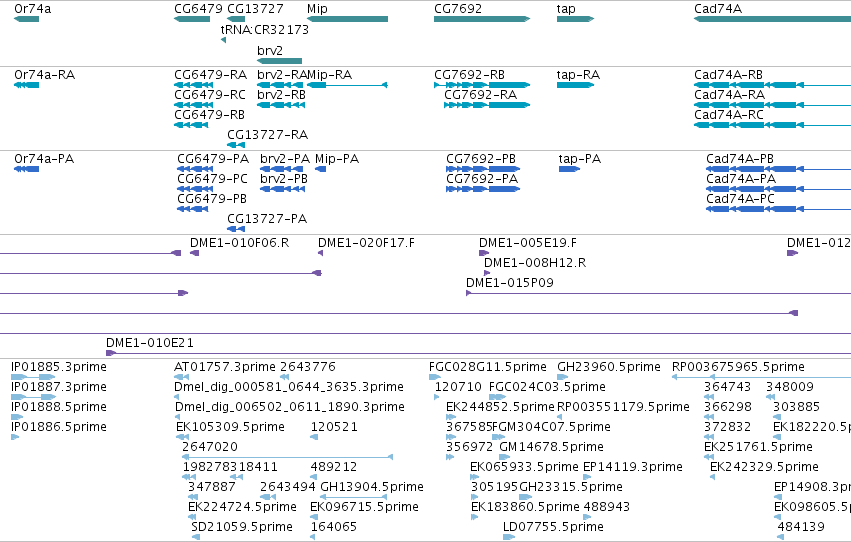Click clone end DME1-008H12.R

click(x=487, y=273)
